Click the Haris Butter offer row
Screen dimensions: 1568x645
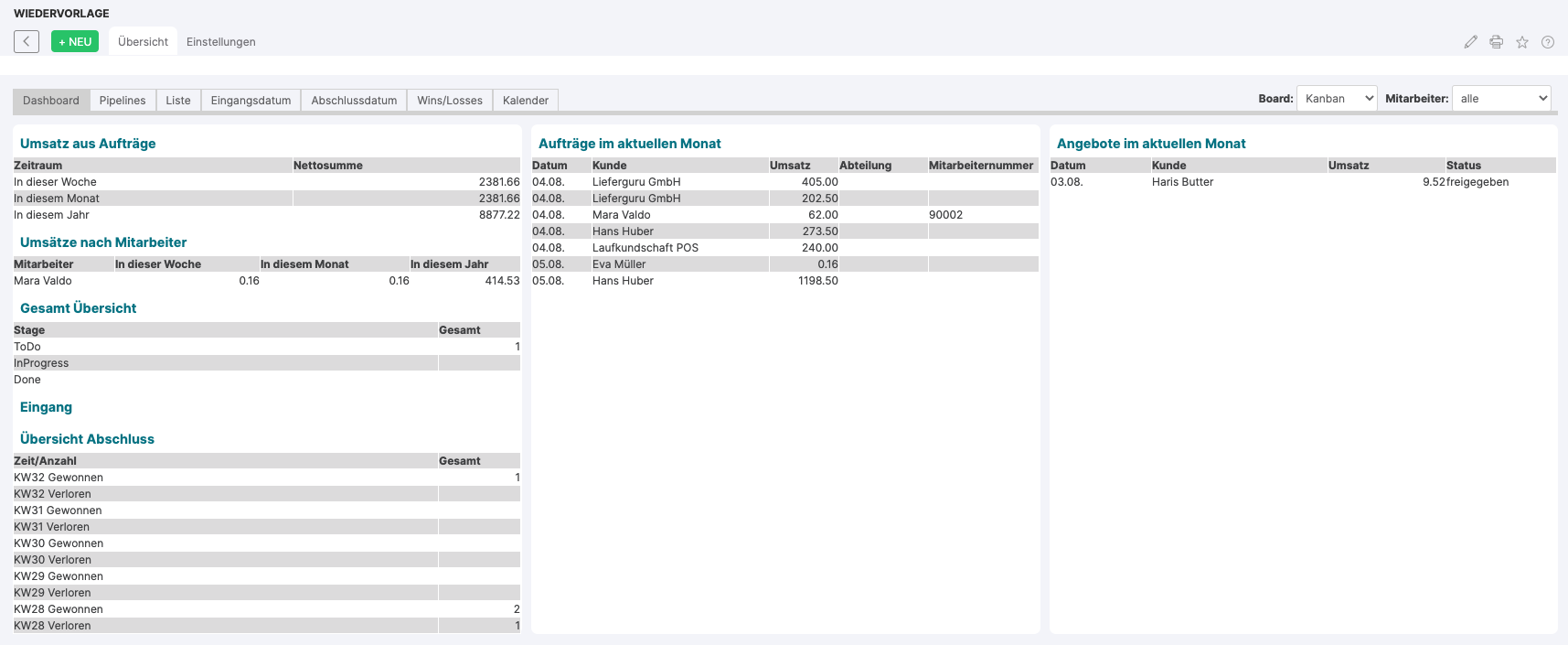tap(1182, 182)
